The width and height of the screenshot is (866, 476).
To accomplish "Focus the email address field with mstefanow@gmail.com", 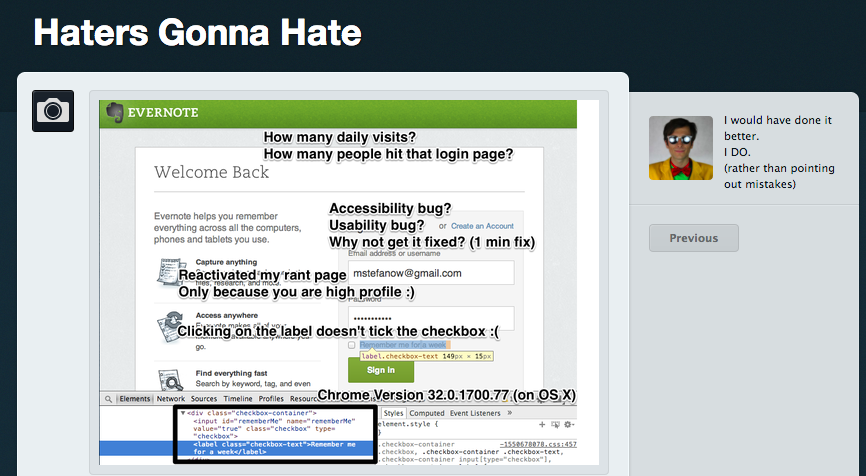I will tap(431, 273).
